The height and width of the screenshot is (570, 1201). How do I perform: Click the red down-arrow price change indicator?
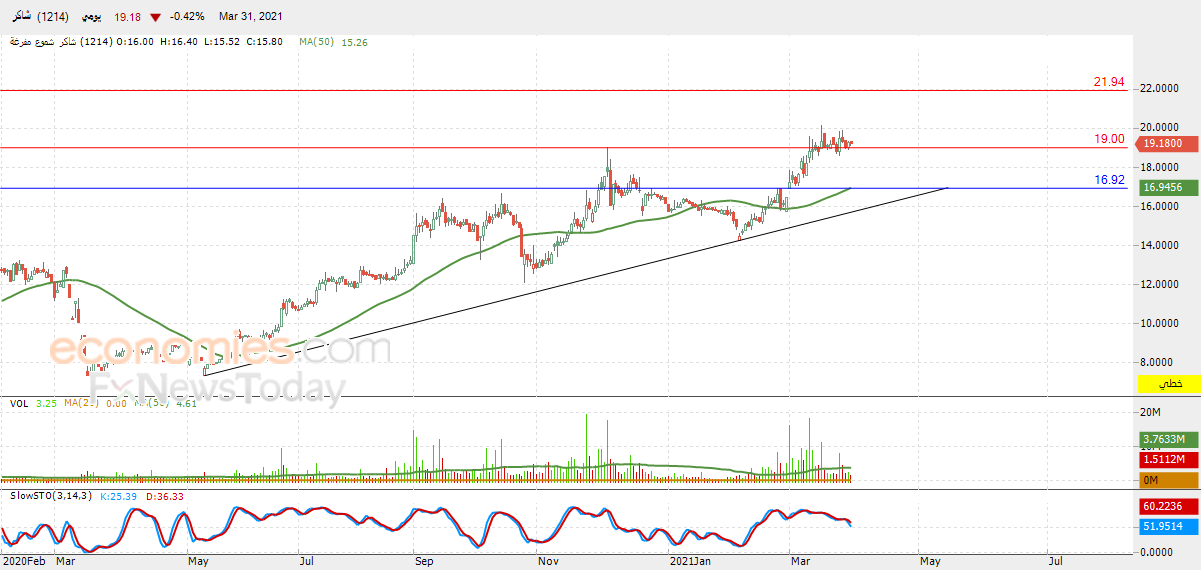click(x=155, y=17)
